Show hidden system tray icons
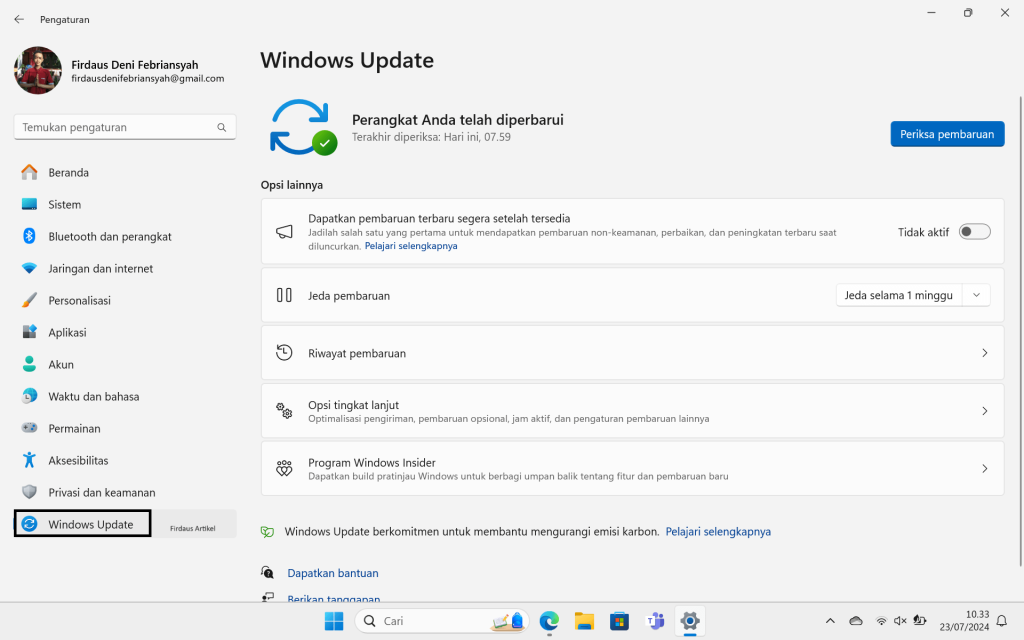 coord(830,621)
